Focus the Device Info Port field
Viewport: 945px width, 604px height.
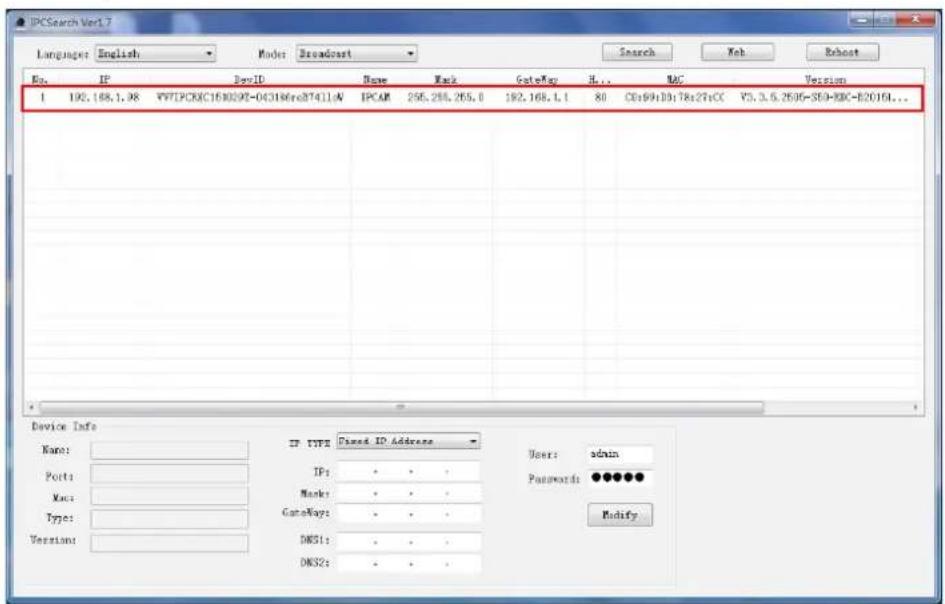click(x=169, y=474)
